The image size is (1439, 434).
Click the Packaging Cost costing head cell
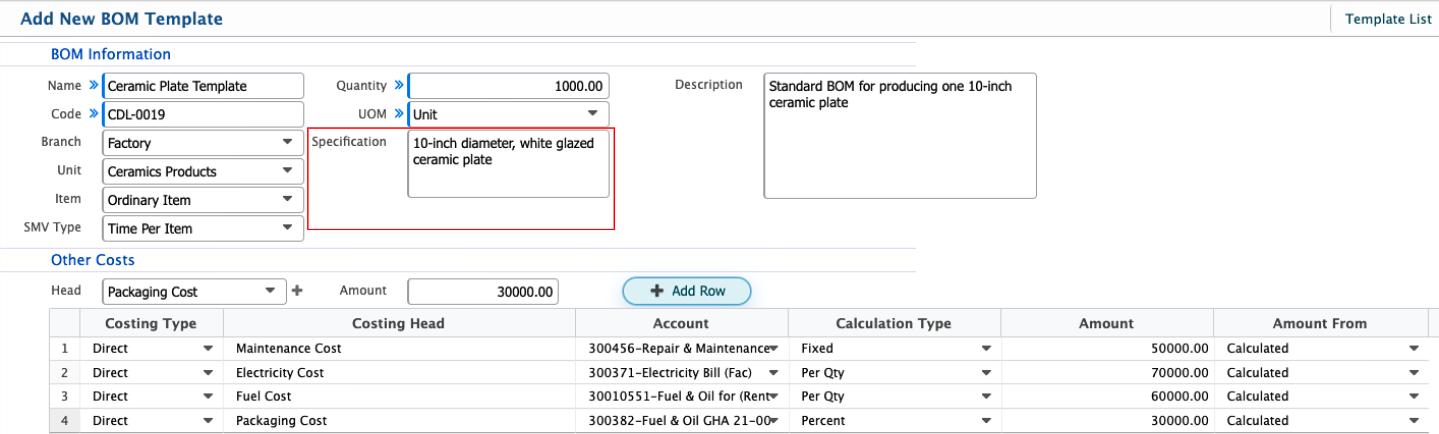400,421
